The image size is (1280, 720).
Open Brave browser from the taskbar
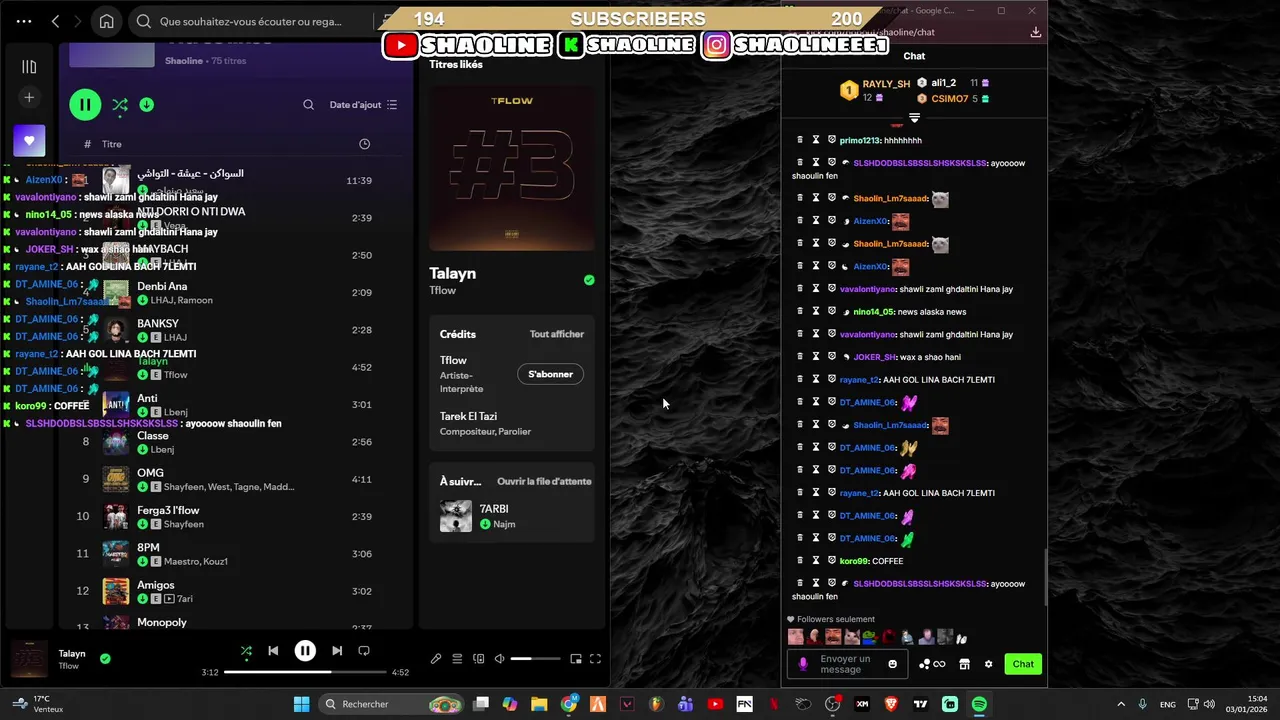891,704
